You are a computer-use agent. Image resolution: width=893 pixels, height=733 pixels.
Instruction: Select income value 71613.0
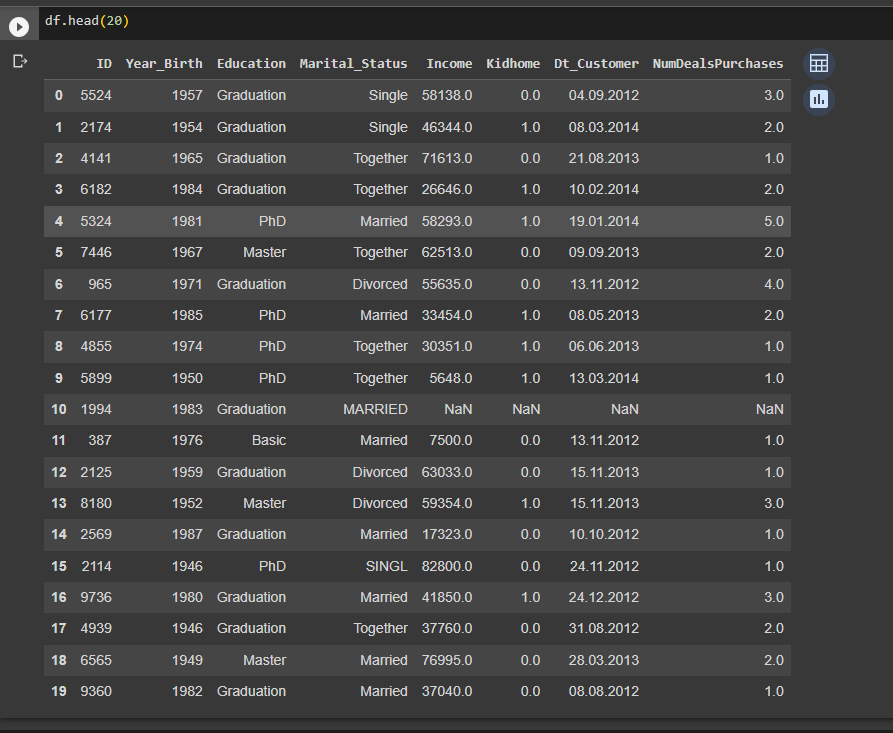(446, 158)
